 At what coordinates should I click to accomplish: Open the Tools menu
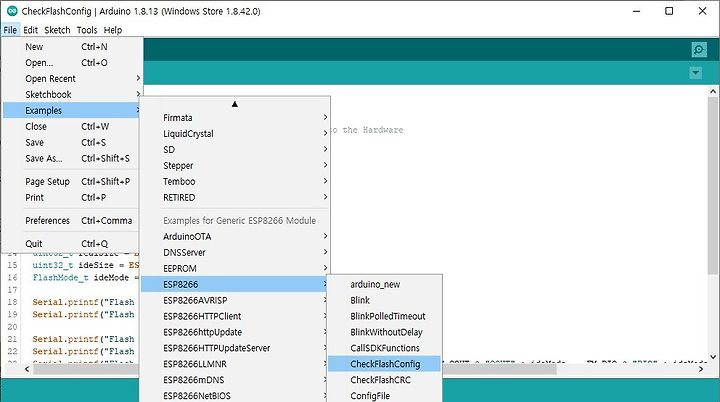coord(87,30)
